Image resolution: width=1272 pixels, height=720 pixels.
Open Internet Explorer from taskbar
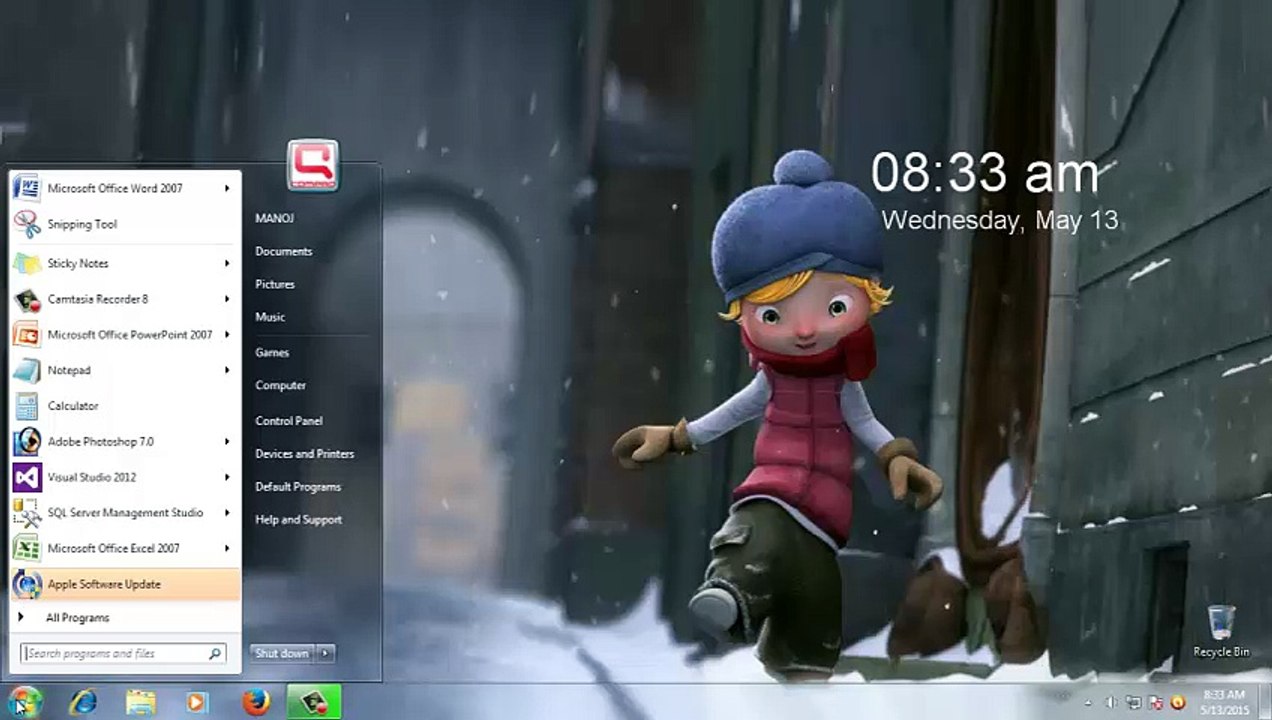coord(83,703)
